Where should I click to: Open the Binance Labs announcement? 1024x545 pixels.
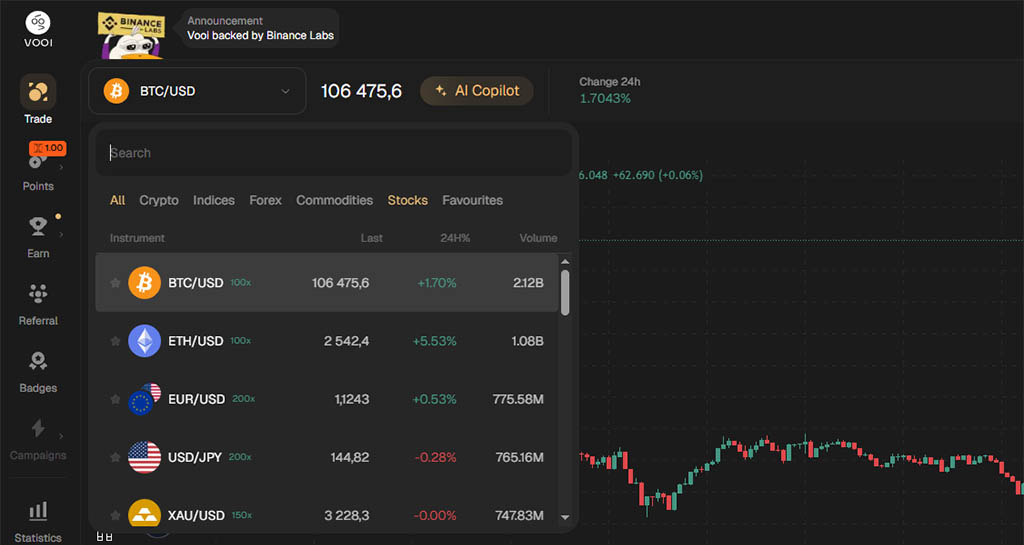pos(261,28)
